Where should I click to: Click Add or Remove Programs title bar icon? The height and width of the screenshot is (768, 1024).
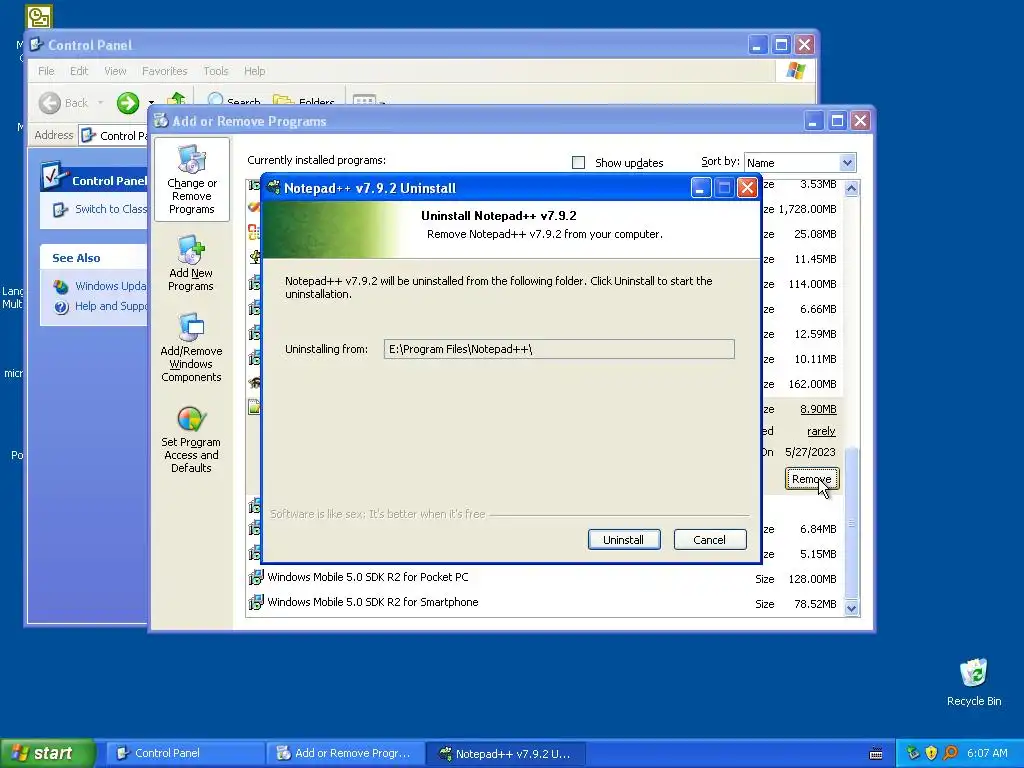[160, 121]
